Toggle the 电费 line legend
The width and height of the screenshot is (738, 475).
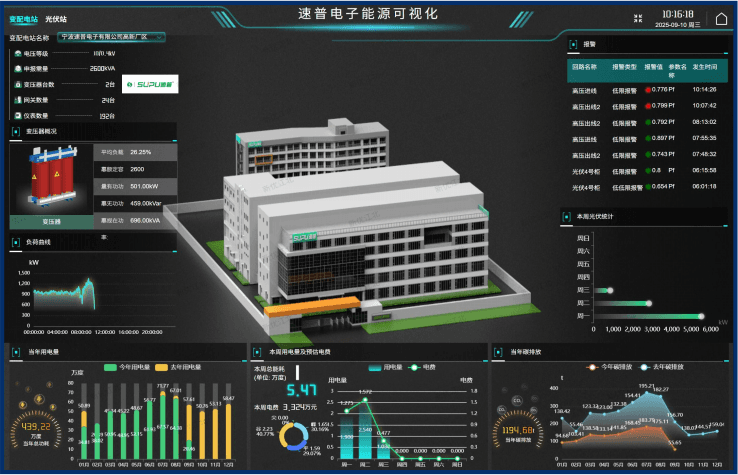tap(420, 367)
